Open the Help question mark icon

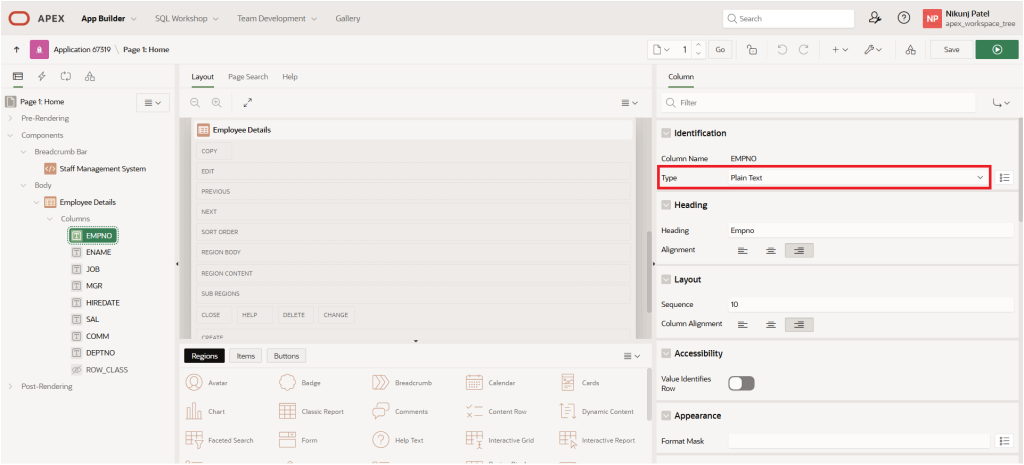[904, 18]
